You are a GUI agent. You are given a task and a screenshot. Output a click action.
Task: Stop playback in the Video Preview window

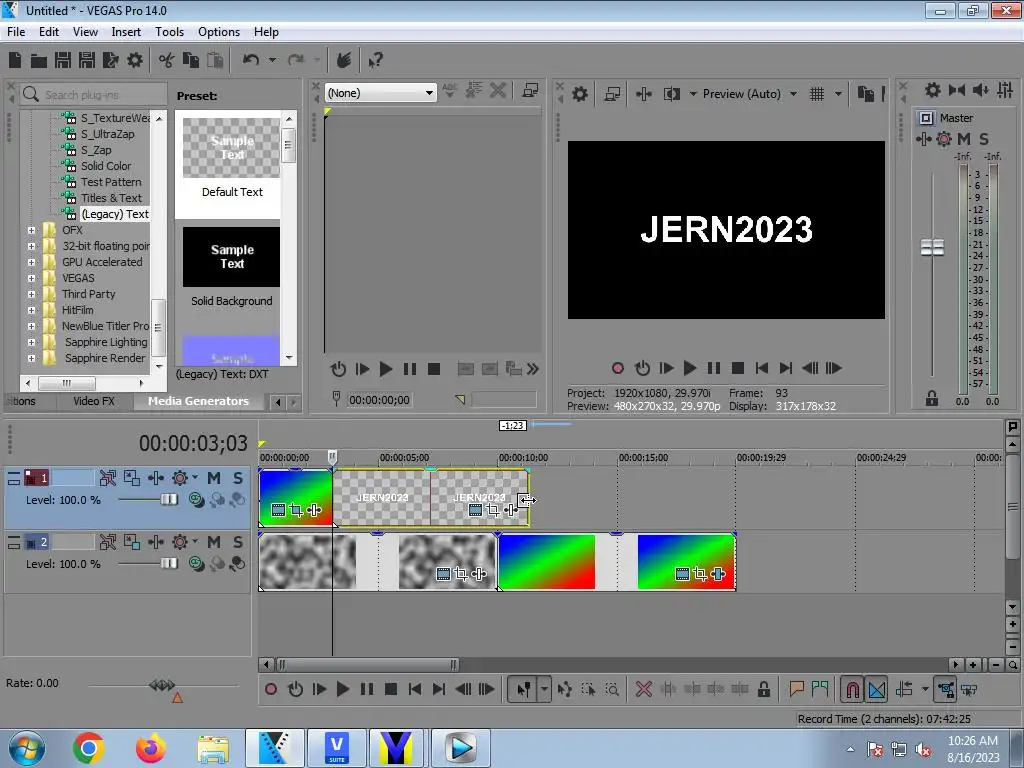pos(738,368)
